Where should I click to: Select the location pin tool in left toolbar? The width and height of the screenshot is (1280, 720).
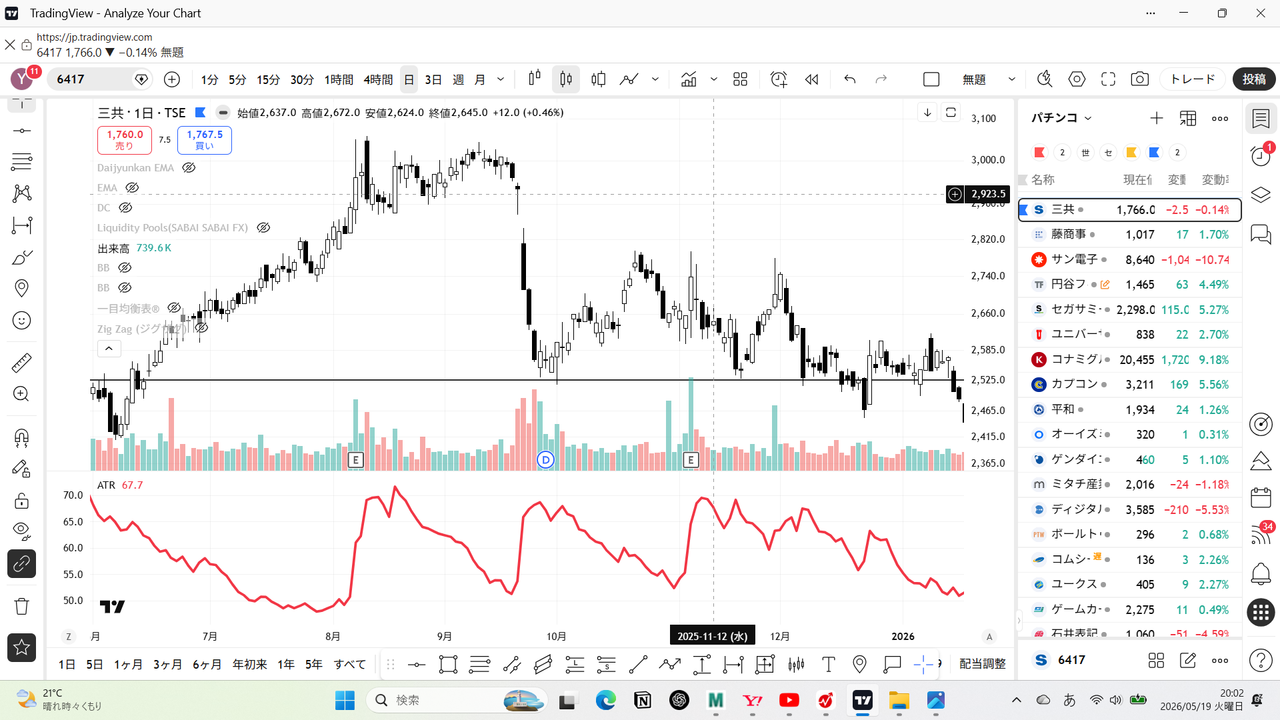tap(21, 289)
